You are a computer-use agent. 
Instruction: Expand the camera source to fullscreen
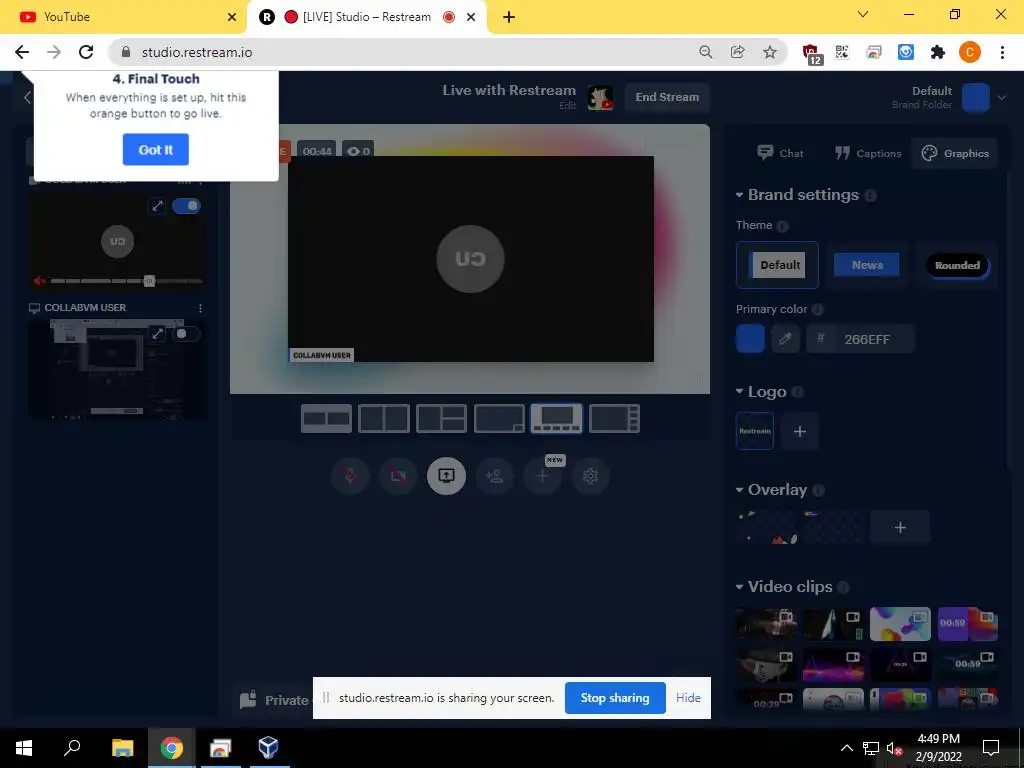pos(157,206)
